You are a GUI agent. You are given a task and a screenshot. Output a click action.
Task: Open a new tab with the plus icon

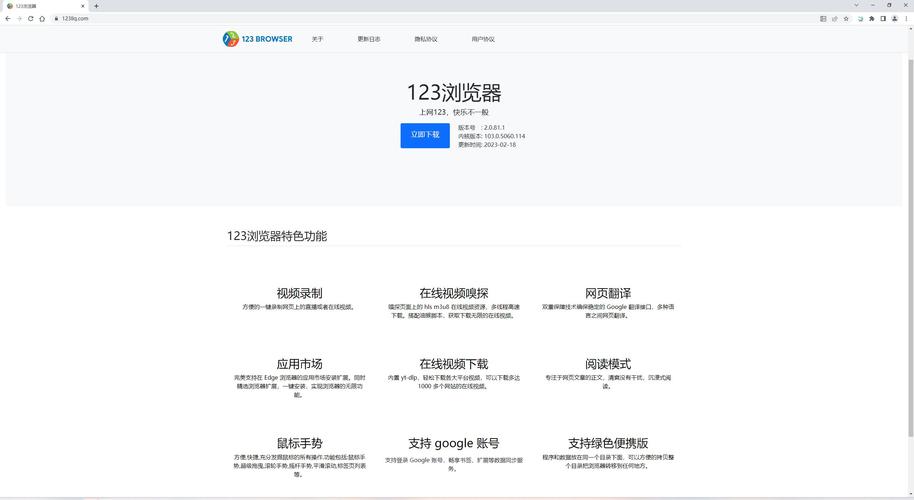click(x=96, y=6)
